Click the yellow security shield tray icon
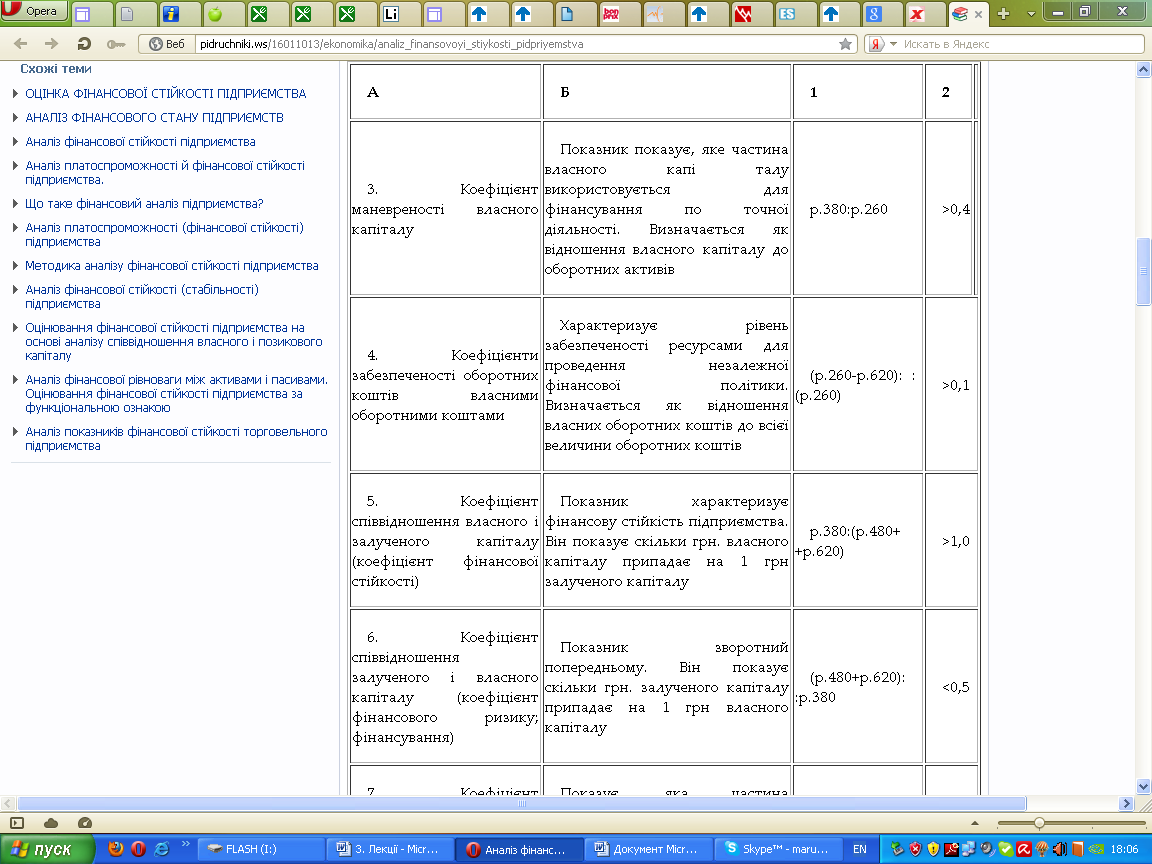The image size is (1152, 864). coord(933,849)
